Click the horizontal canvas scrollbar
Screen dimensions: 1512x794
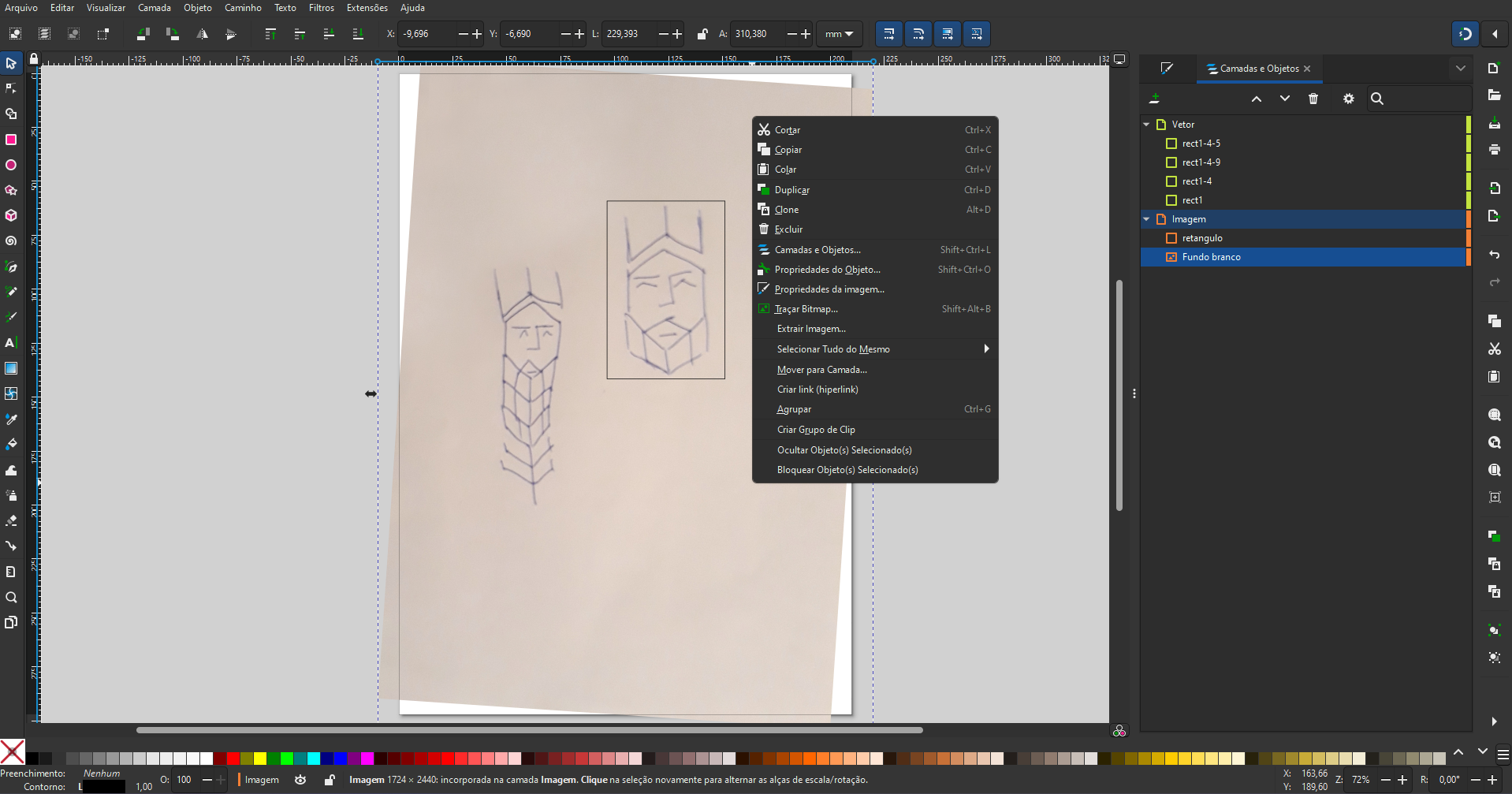529,730
